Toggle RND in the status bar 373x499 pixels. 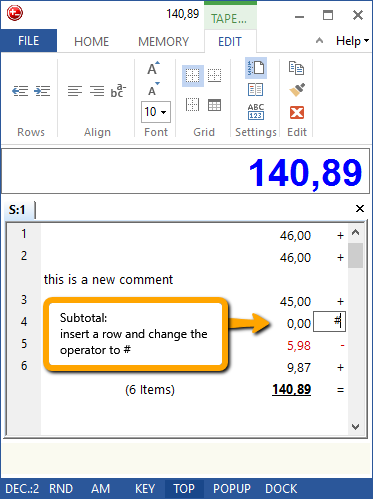click(x=61, y=489)
